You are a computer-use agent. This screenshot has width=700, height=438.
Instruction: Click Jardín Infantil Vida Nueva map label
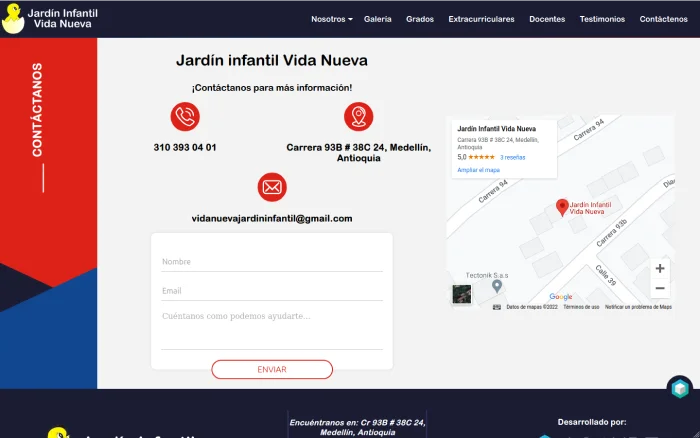point(590,208)
